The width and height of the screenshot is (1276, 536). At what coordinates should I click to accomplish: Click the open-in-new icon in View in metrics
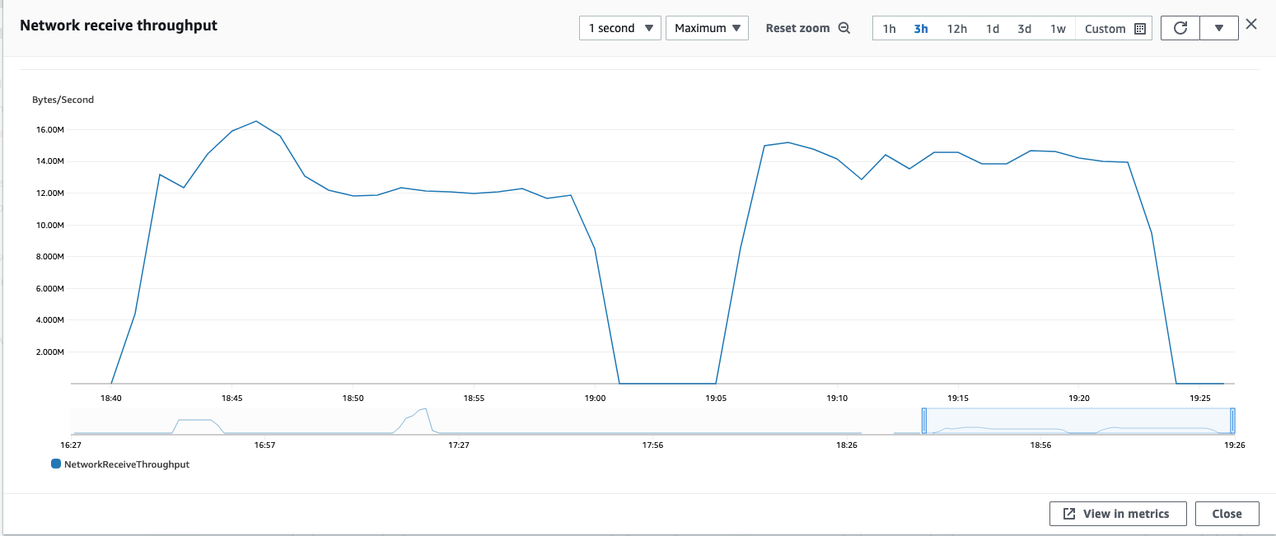click(x=1069, y=513)
